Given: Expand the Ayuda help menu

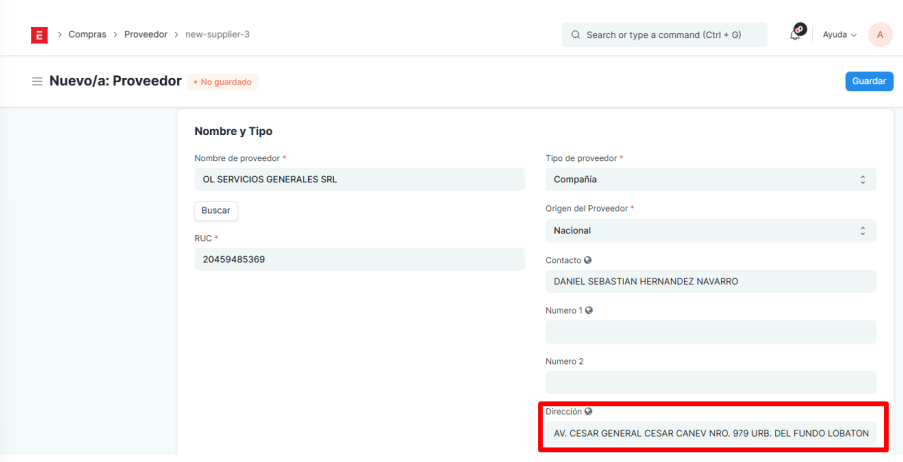Looking at the screenshot, I should [839, 35].
